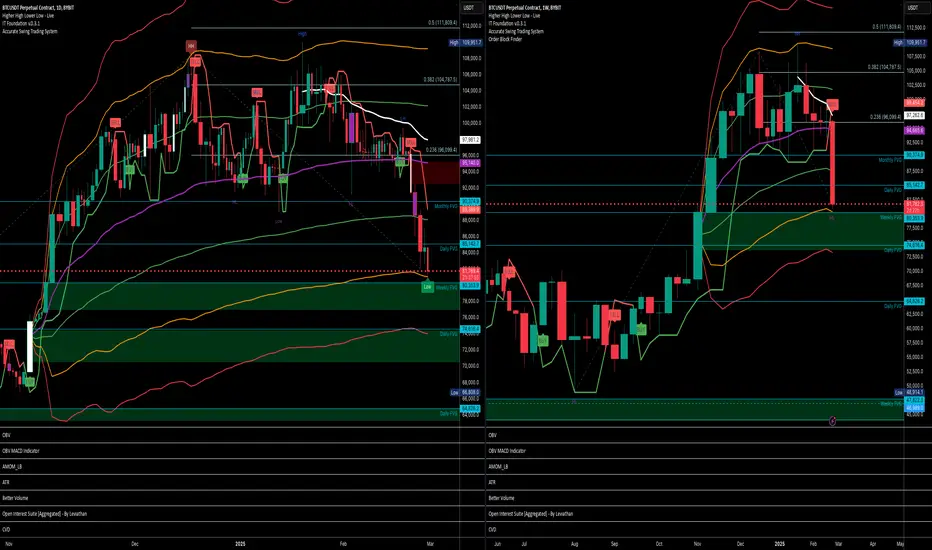Click the teal 74,636.4 price label on 1W chart
Image resolution: width=932 pixels, height=550 pixels.
914,245
